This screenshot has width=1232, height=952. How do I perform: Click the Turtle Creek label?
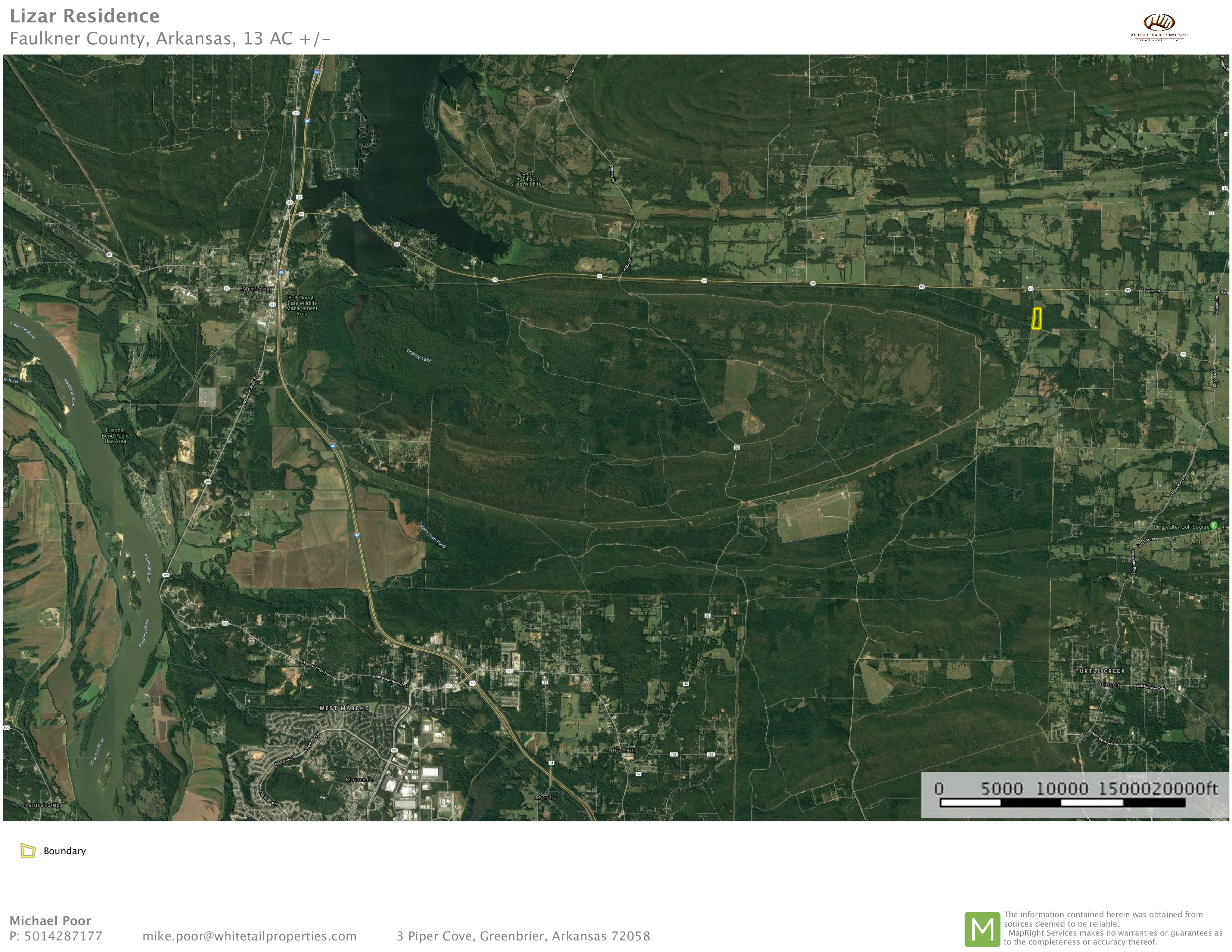tap(1099, 671)
